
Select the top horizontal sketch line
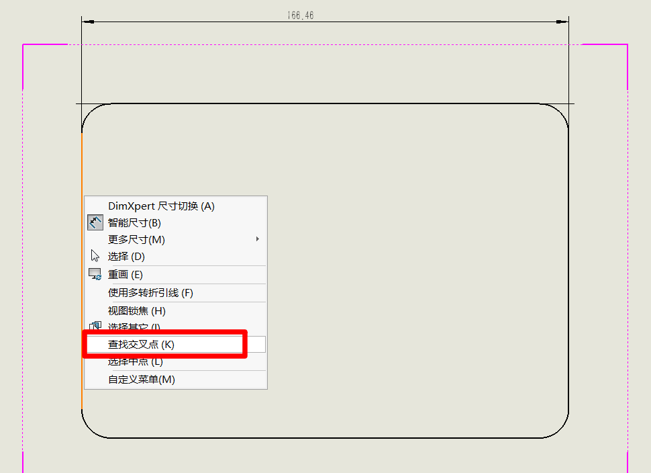(325, 103)
